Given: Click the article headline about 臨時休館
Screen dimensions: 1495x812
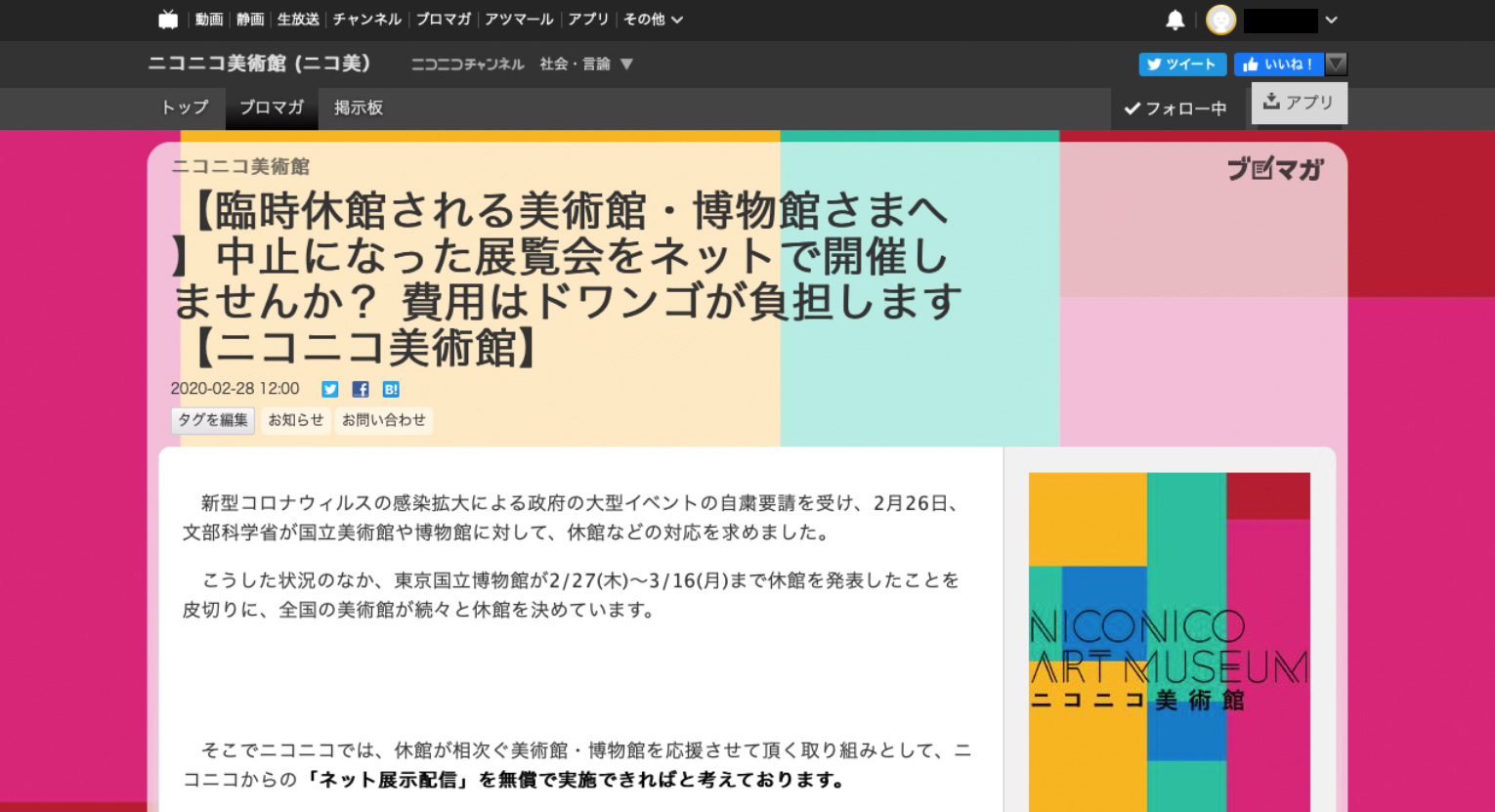Looking at the screenshot, I should [567, 279].
